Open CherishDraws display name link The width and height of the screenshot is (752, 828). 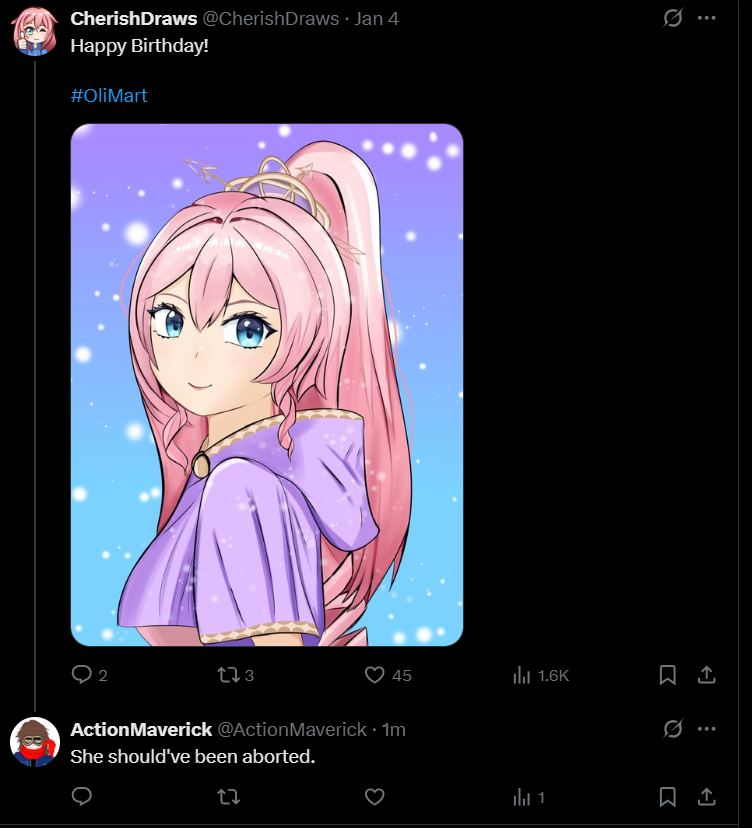click(134, 18)
